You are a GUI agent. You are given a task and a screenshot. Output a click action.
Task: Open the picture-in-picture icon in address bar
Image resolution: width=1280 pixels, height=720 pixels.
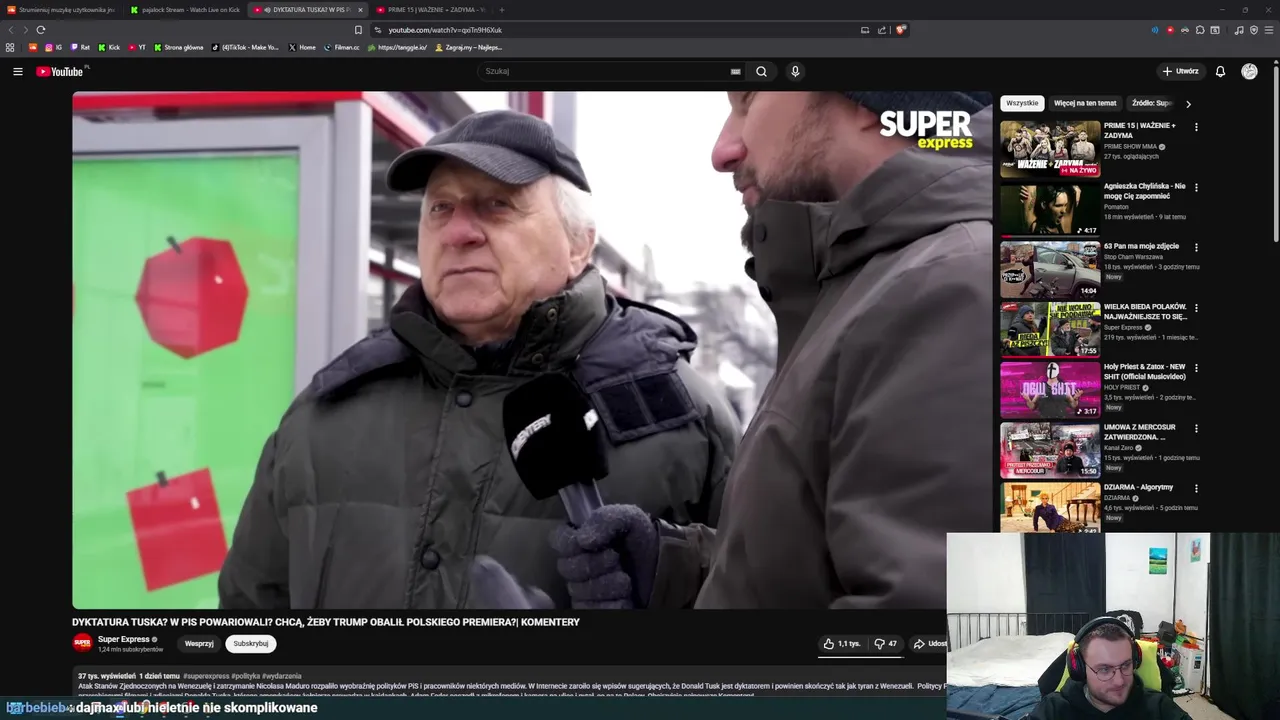pyautogui.click(x=865, y=30)
